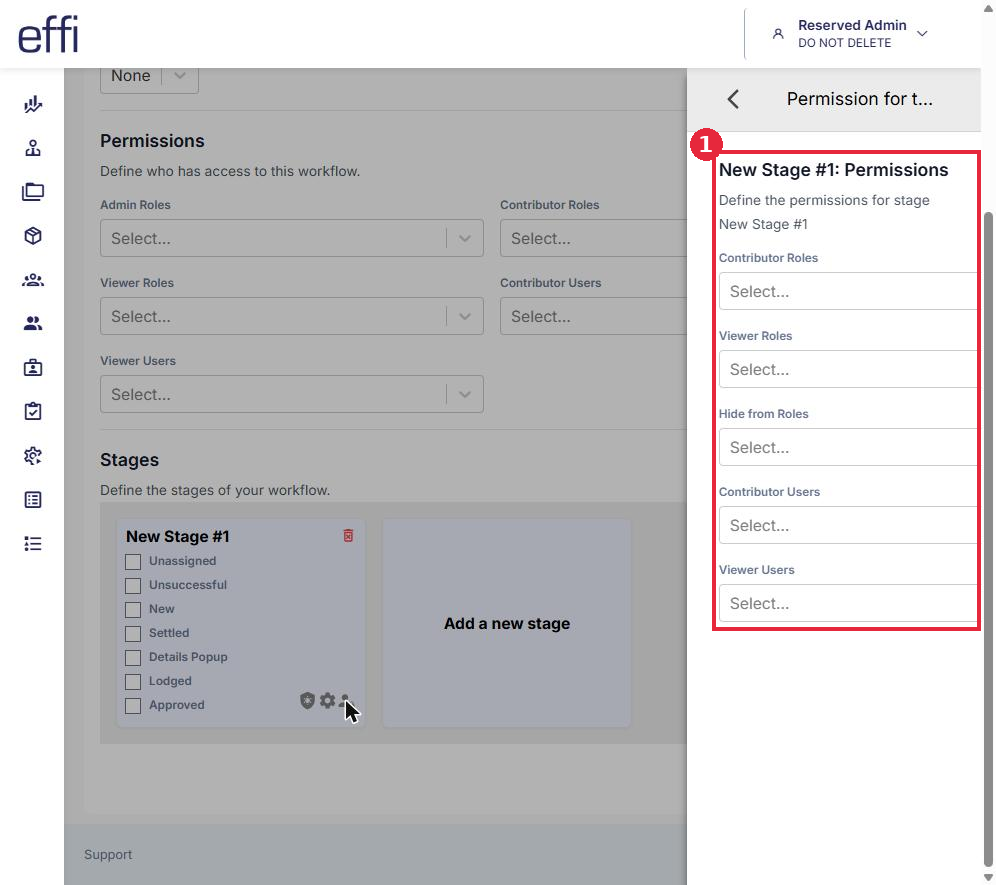This screenshot has width=996, height=885.
Task: Check the New status checkbox
Action: click(x=133, y=610)
